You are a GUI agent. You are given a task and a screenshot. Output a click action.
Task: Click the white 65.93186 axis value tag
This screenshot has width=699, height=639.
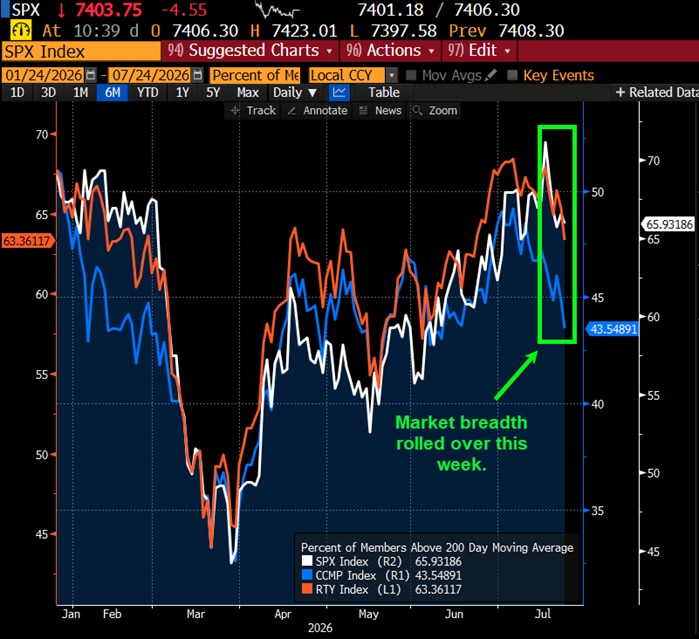click(x=668, y=224)
